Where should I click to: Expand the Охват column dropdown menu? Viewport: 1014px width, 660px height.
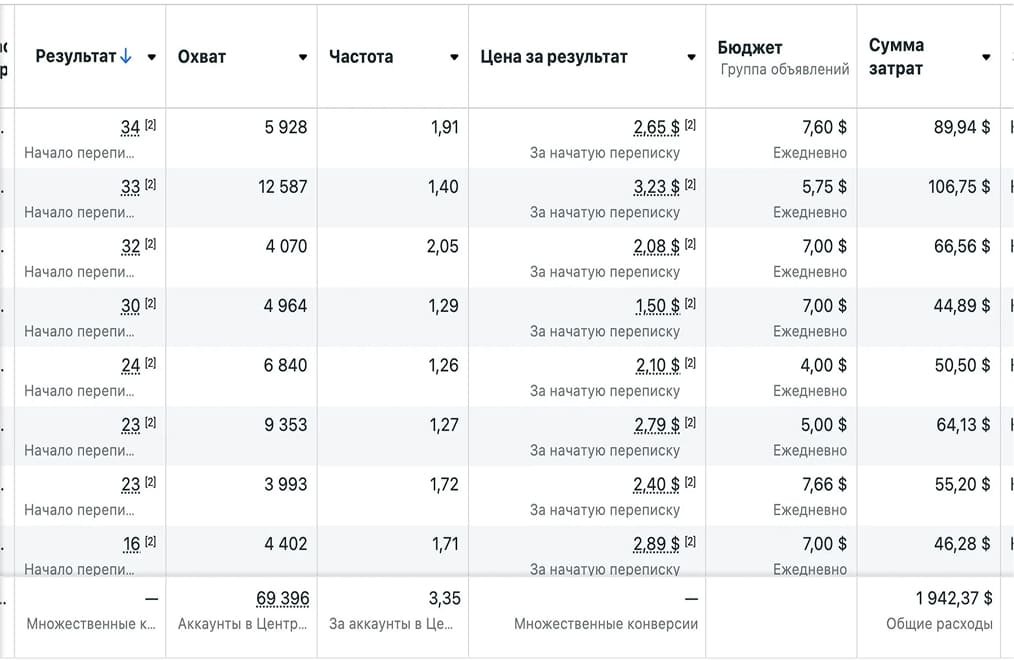(303, 57)
